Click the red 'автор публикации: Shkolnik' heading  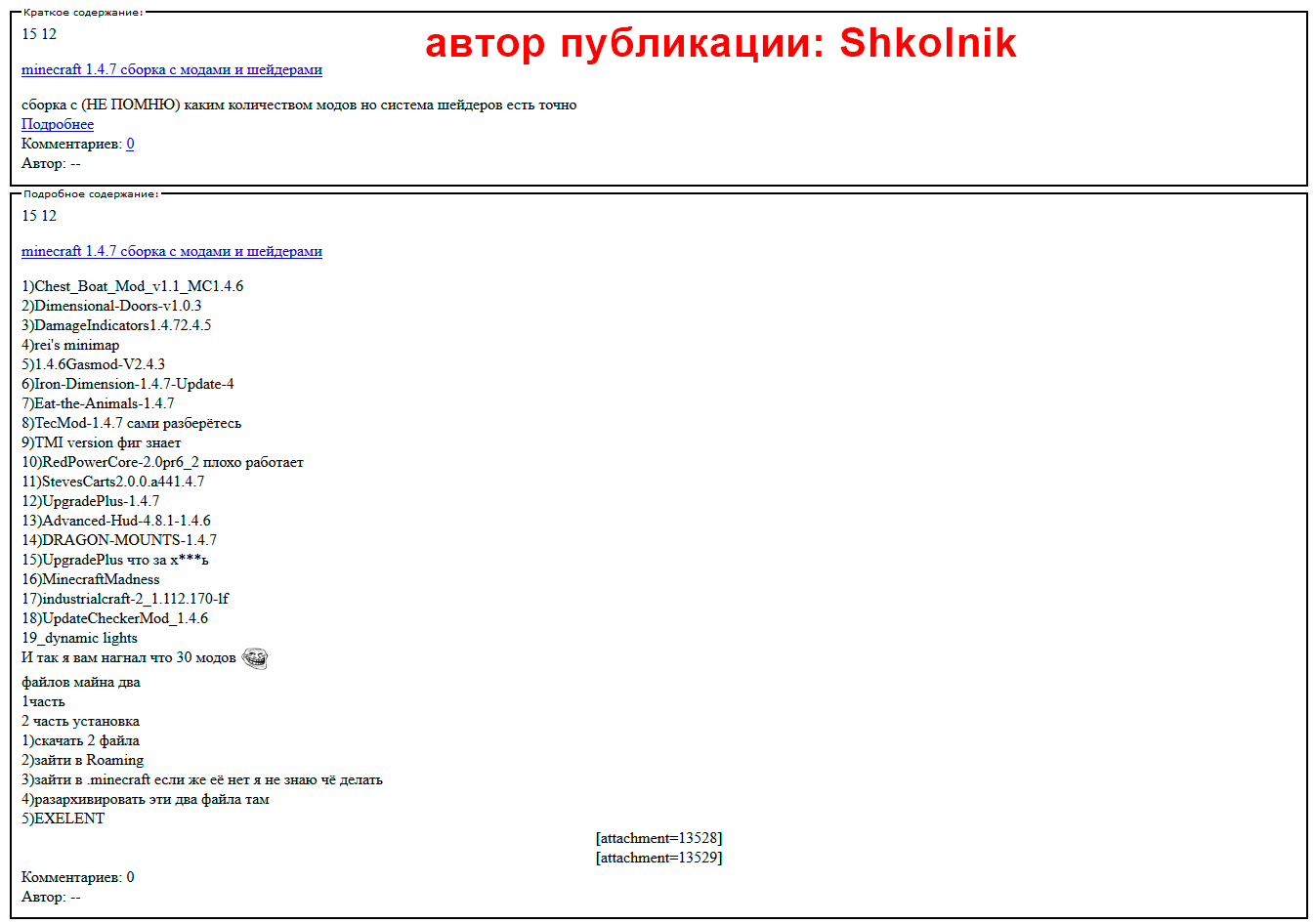[720, 43]
